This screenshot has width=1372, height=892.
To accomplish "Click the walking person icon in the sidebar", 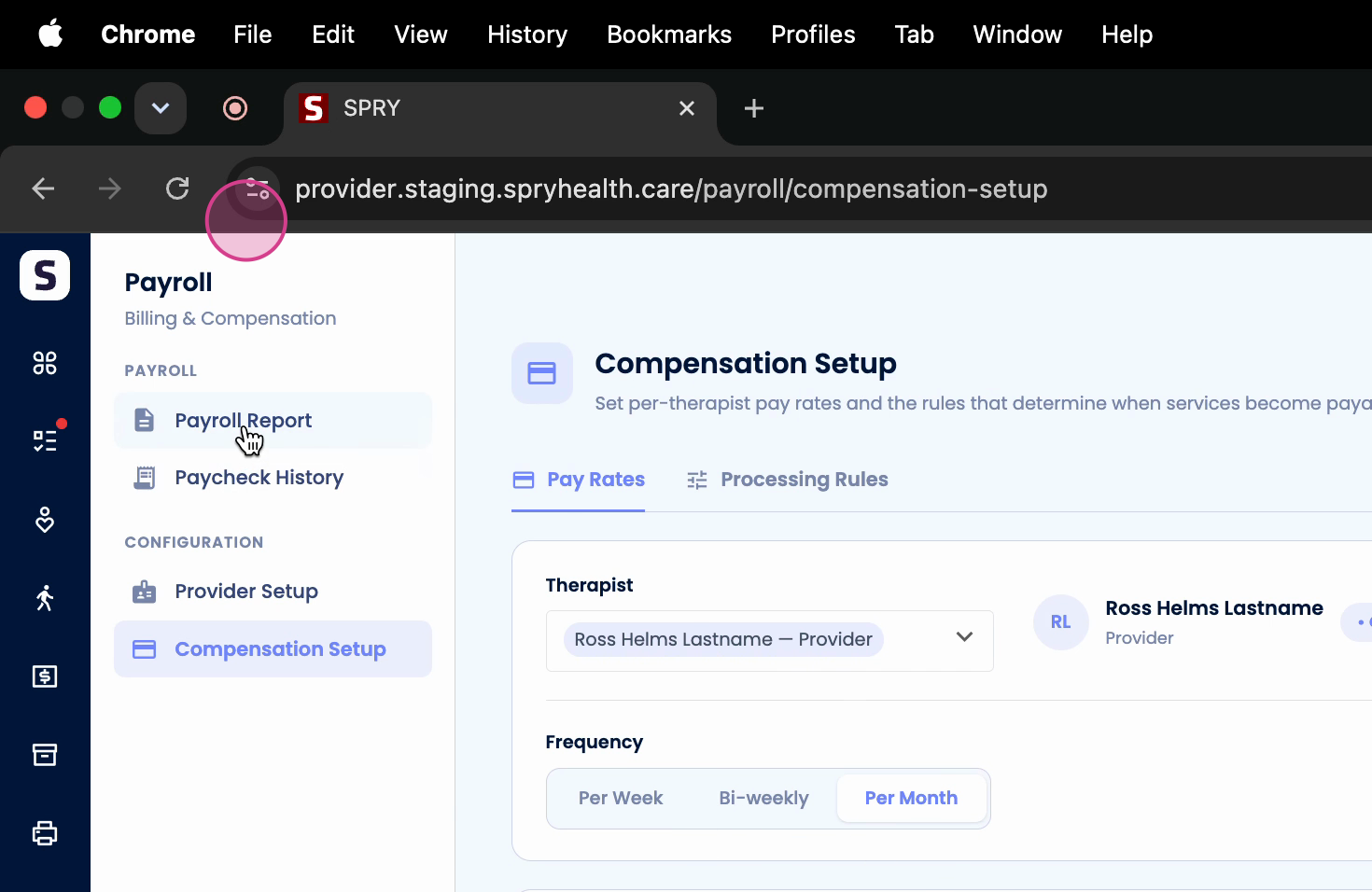I will click(45, 597).
